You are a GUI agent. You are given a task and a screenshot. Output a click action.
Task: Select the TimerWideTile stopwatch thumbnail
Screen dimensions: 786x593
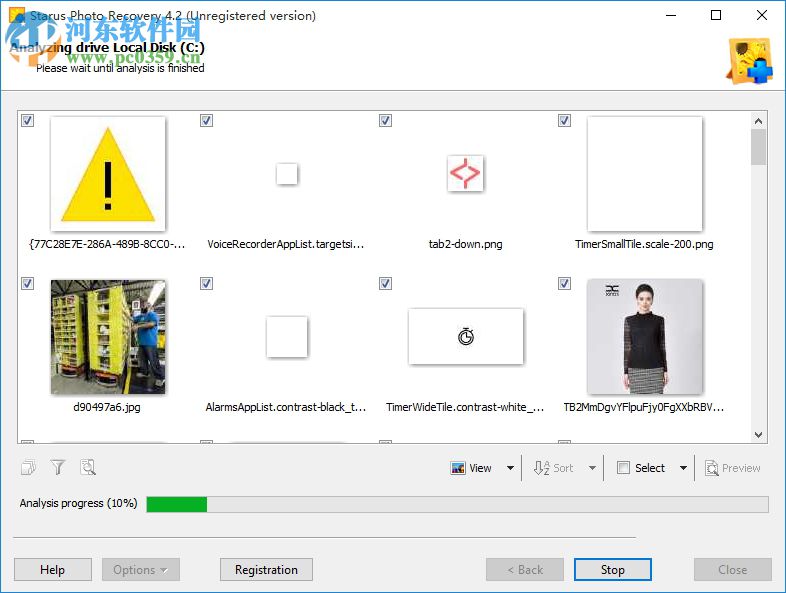pyautogui.click(x=466, y=336)
